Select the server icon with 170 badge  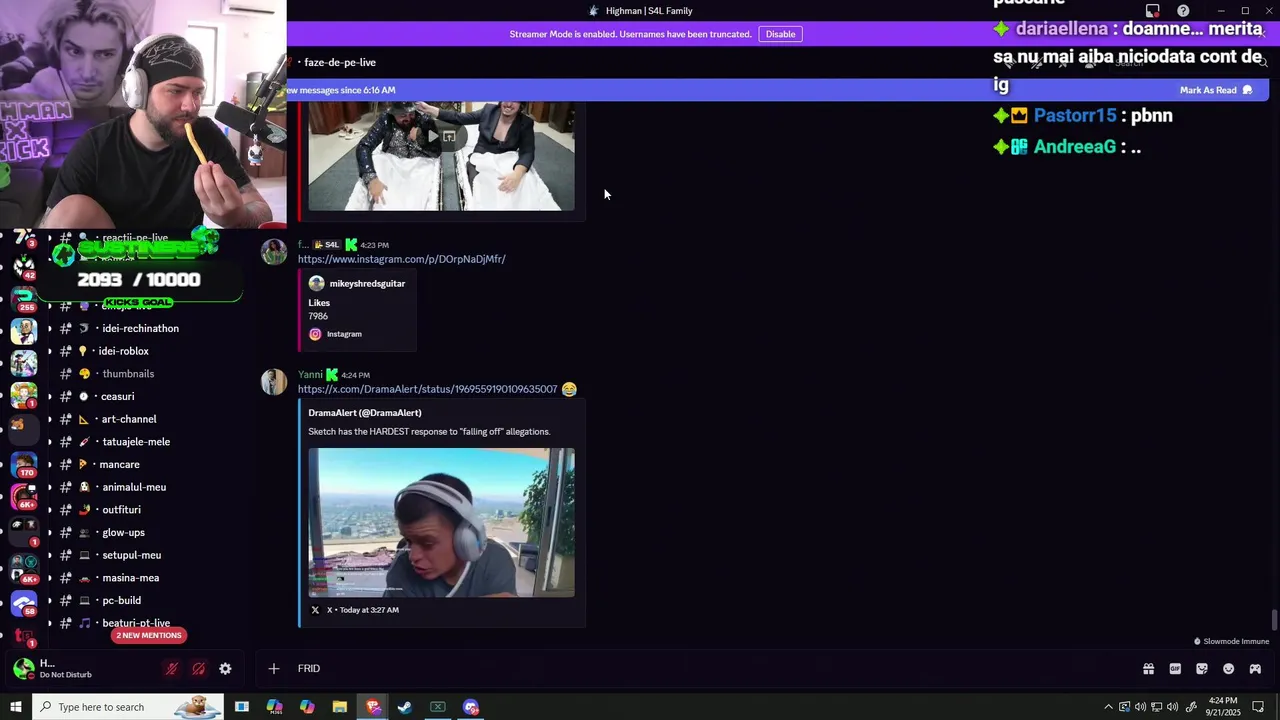(24, 466)
